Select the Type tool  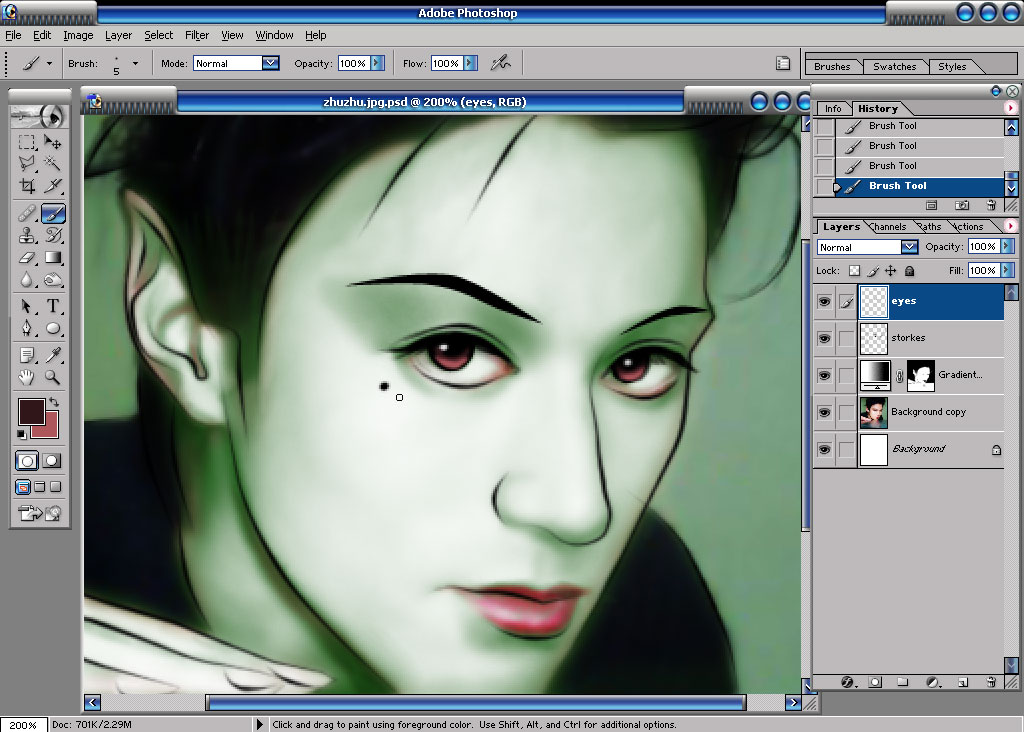pyautogui.click(x=53, y=306)
